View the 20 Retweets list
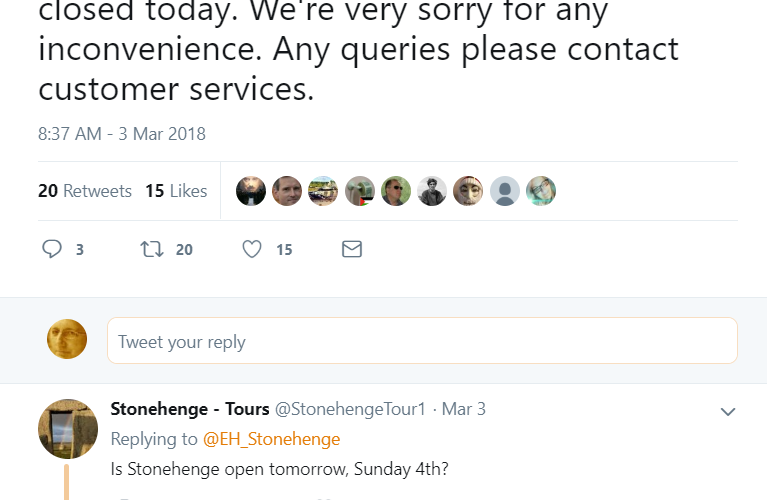 [x=85, y=191]
